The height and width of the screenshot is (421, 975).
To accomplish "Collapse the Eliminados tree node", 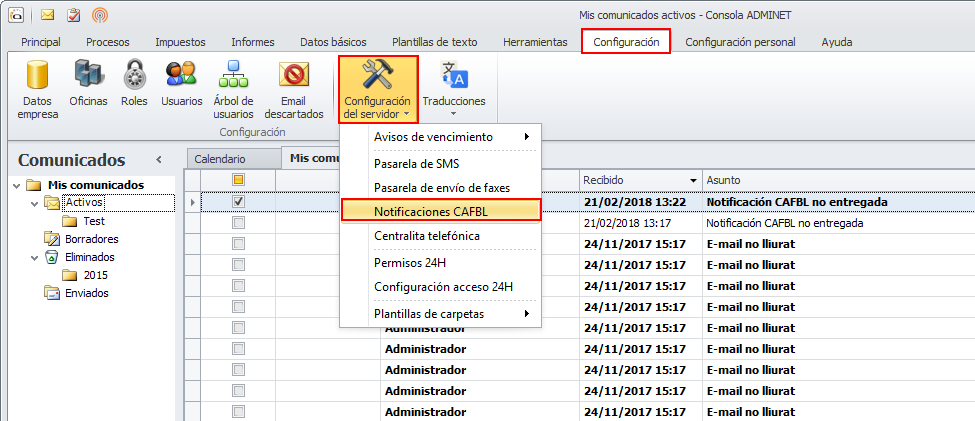I will click(x=35, y=257).
